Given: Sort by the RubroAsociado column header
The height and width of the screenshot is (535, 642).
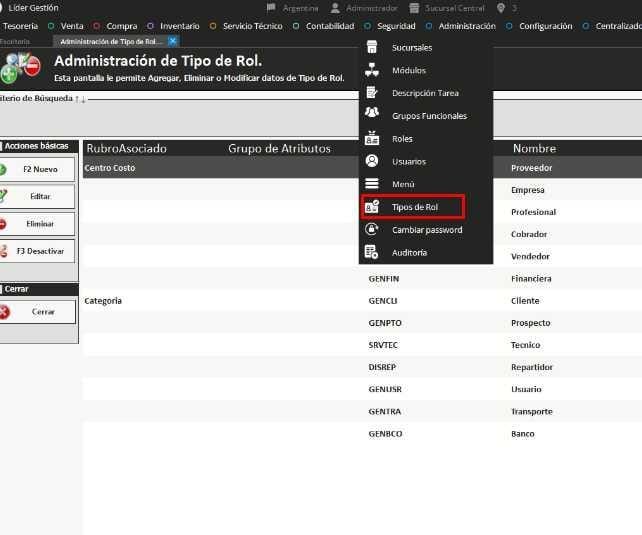Looking at the screenshot, I should (126, 148).
